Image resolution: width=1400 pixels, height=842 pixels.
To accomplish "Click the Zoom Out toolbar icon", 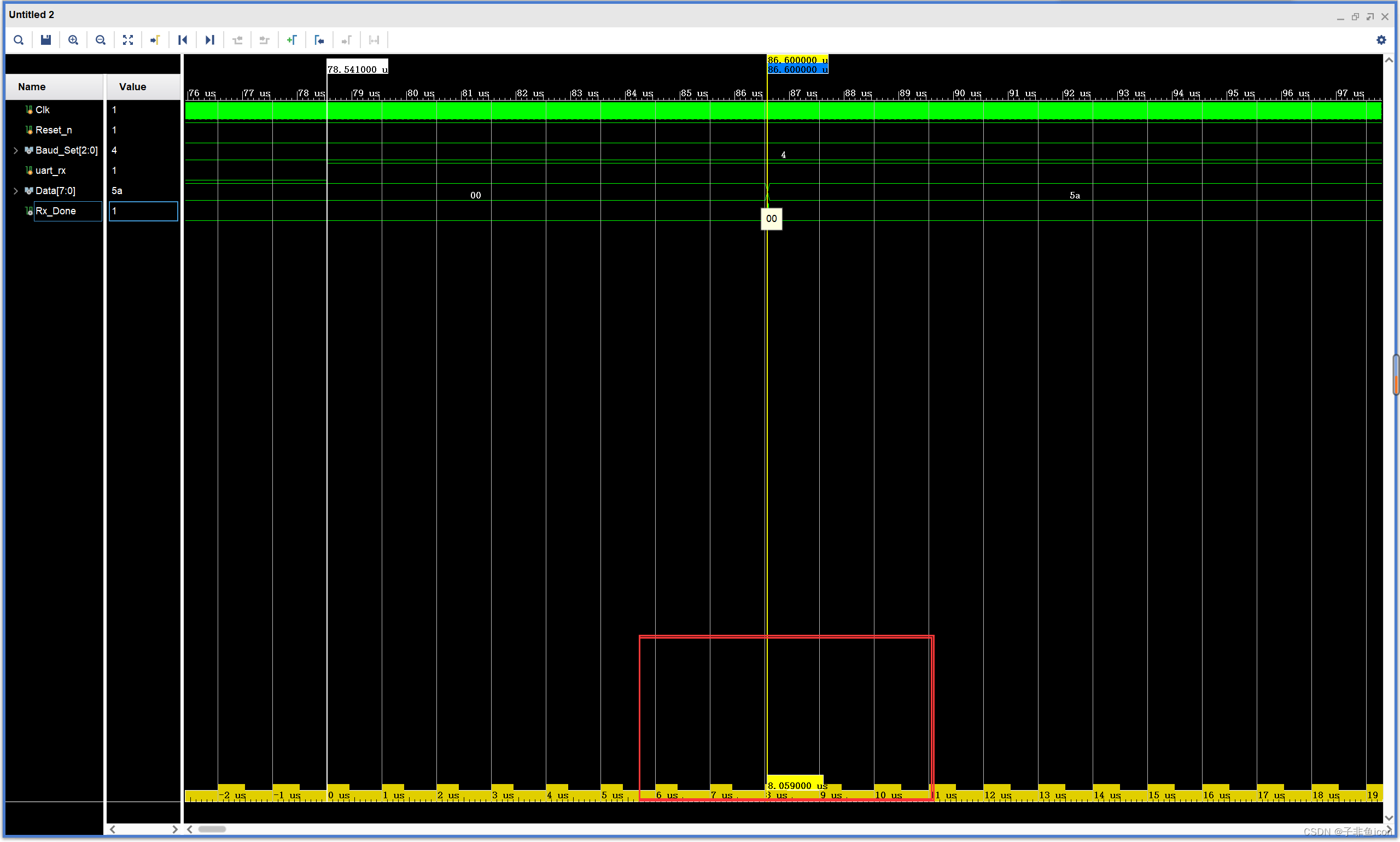I will (x=101, y=40).
